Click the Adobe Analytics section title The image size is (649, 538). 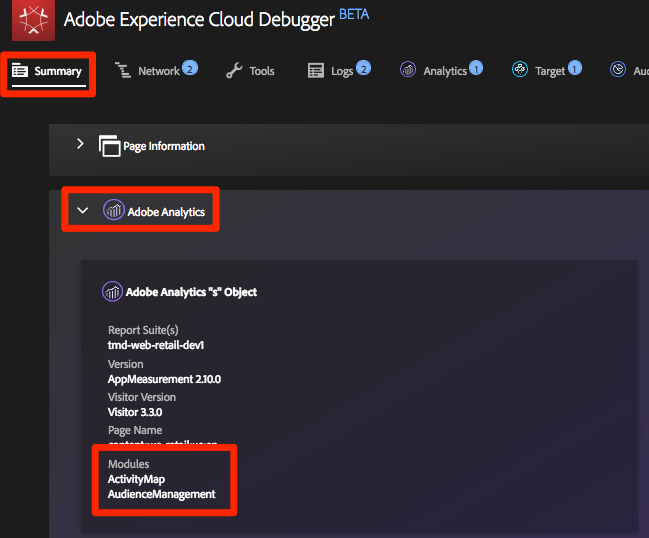[166, 212]
